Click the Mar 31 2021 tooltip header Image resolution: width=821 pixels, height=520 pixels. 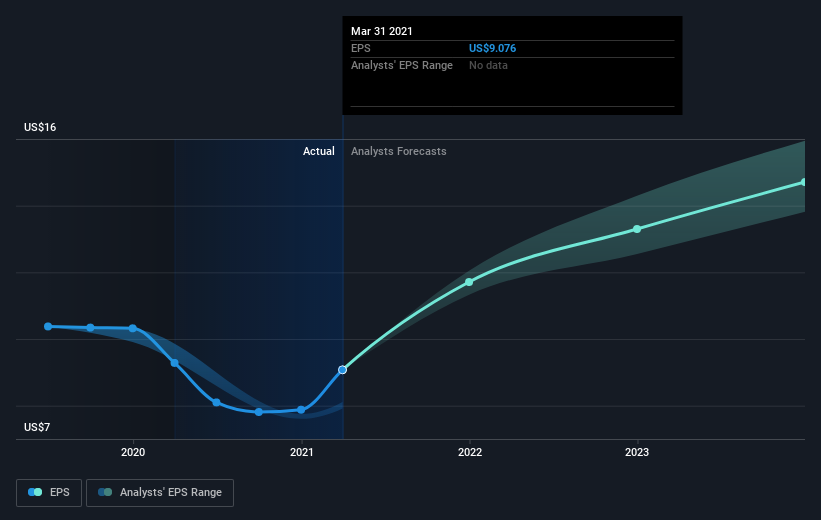coord(382,31)
